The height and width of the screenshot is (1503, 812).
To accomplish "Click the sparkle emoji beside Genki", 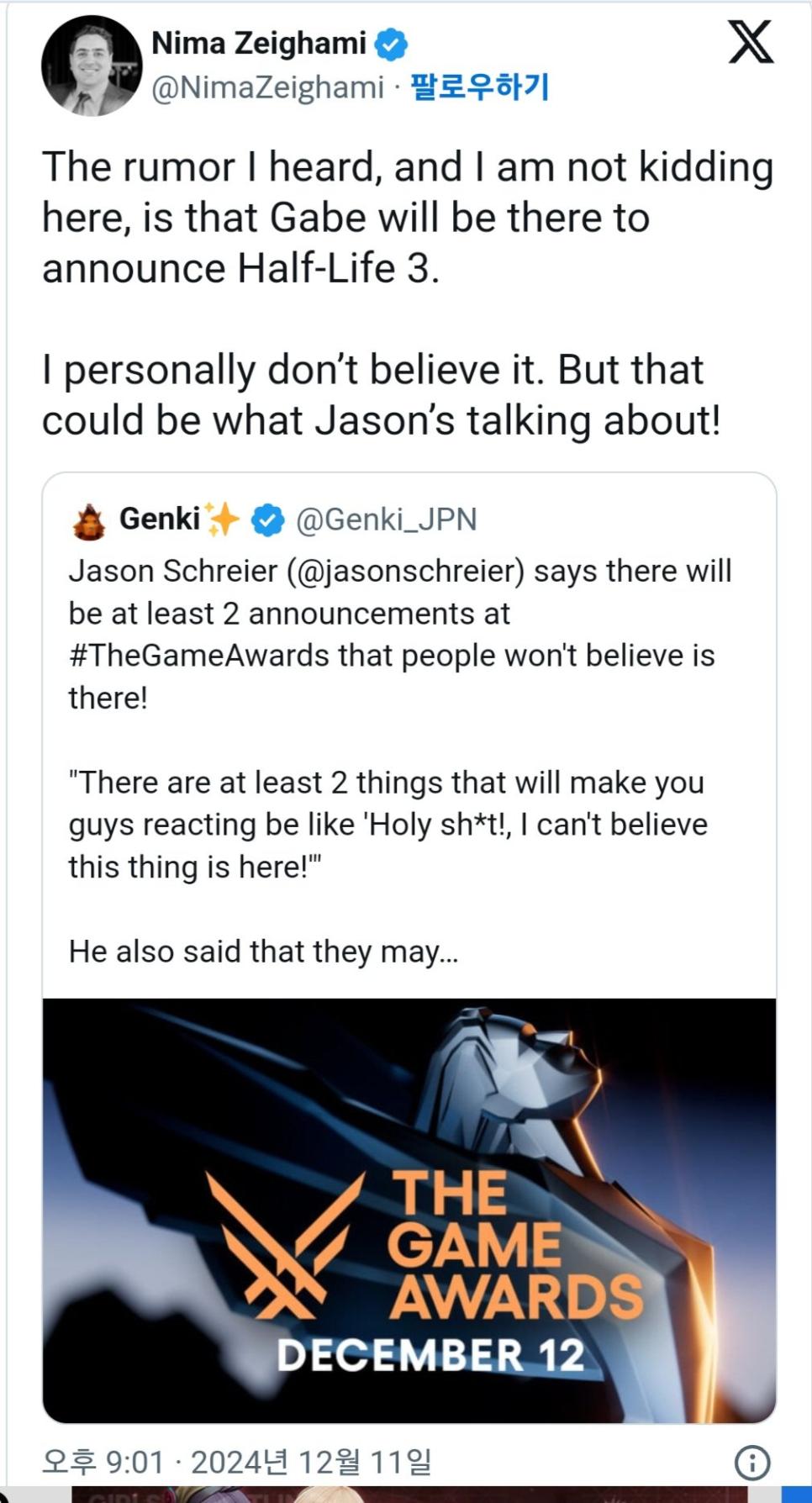I will point(224,519).
